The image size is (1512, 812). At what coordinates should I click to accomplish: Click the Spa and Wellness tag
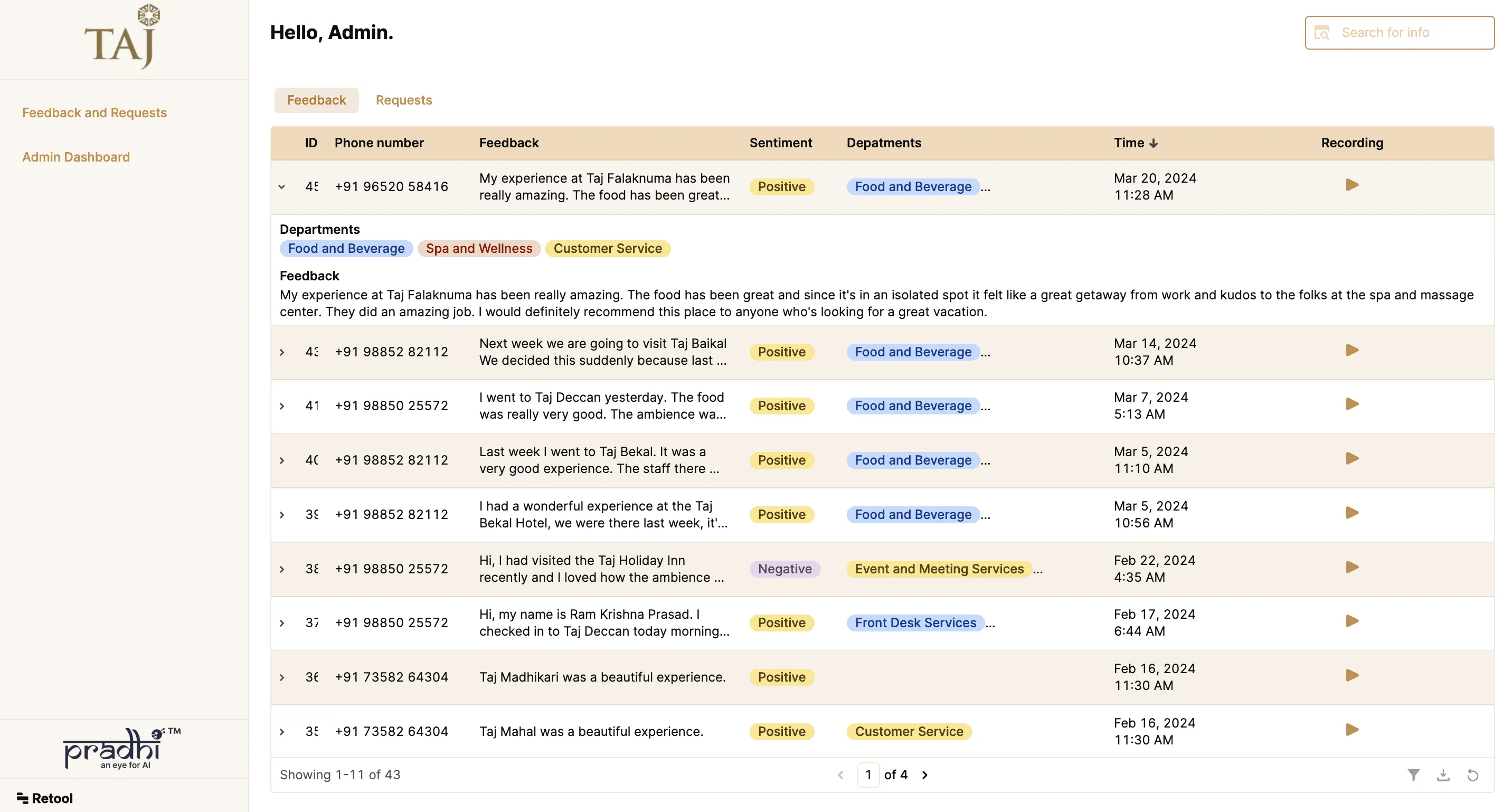(x=479, y=248)
